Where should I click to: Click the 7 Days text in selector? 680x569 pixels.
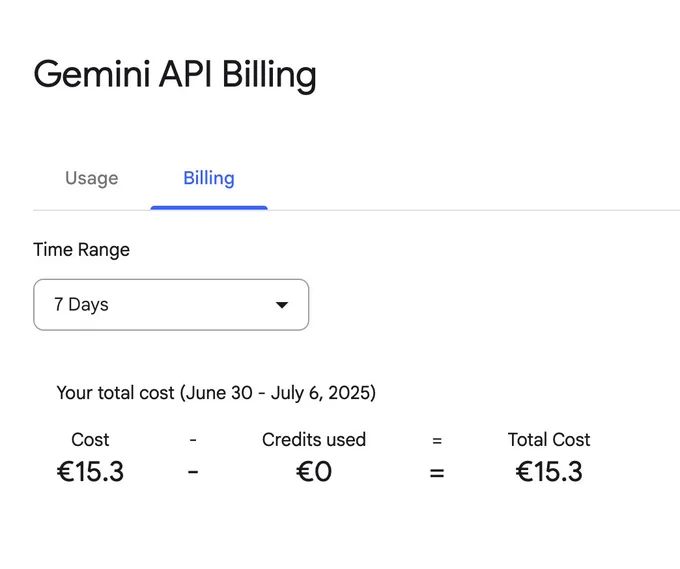click(81, 304)
